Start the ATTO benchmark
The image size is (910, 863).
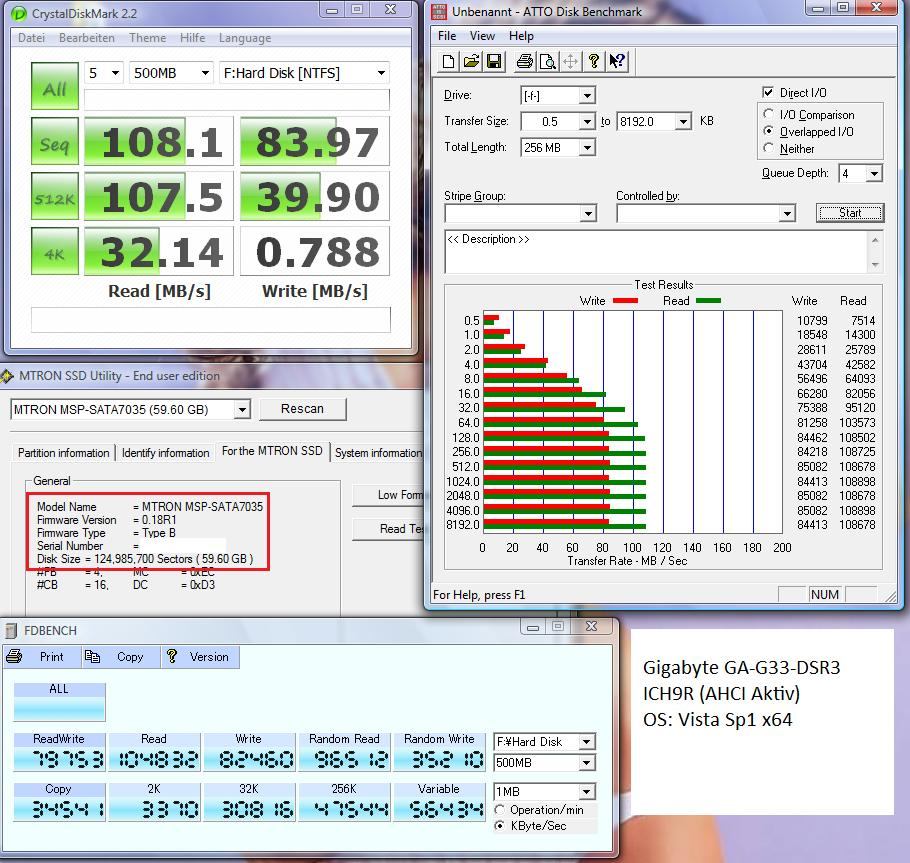point(850,213)
